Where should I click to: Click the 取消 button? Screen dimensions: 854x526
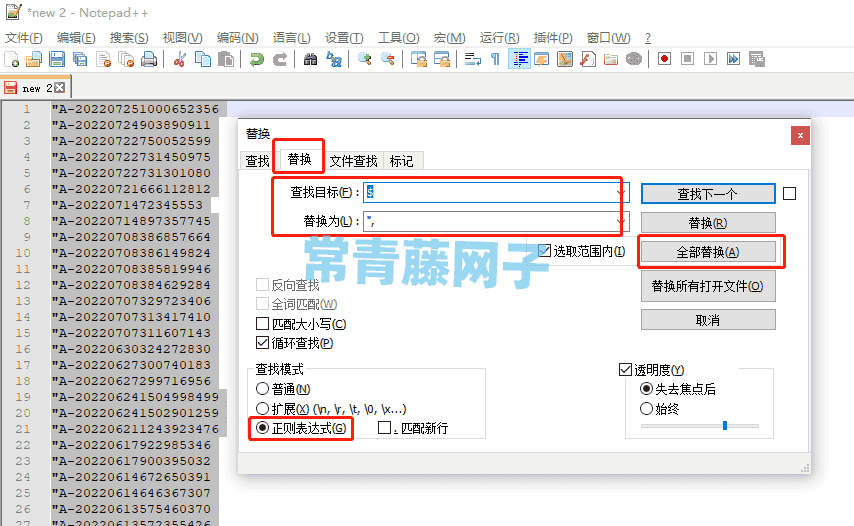(707, 320)
